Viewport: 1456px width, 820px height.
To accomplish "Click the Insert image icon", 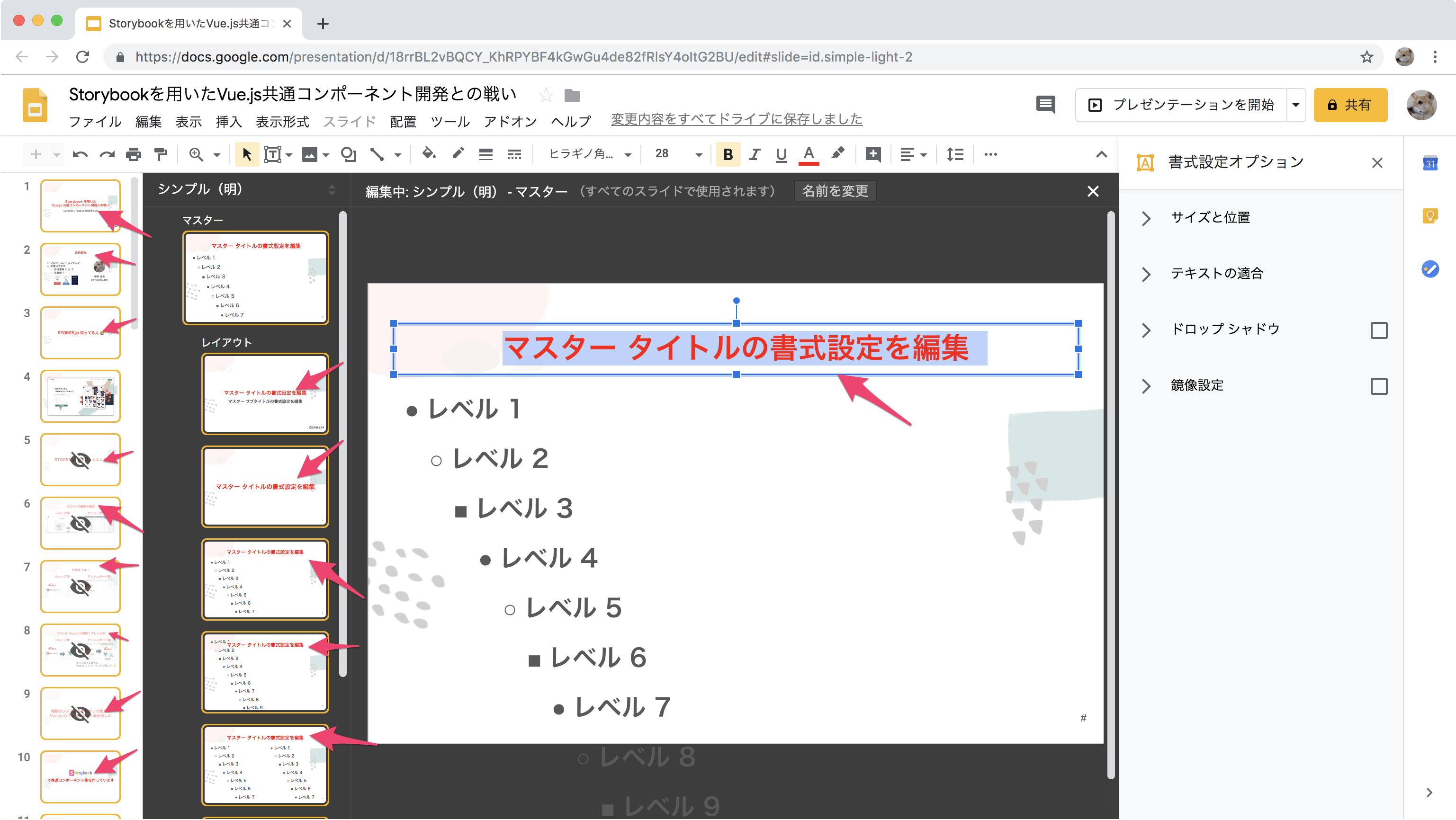I will coord(309,154).
